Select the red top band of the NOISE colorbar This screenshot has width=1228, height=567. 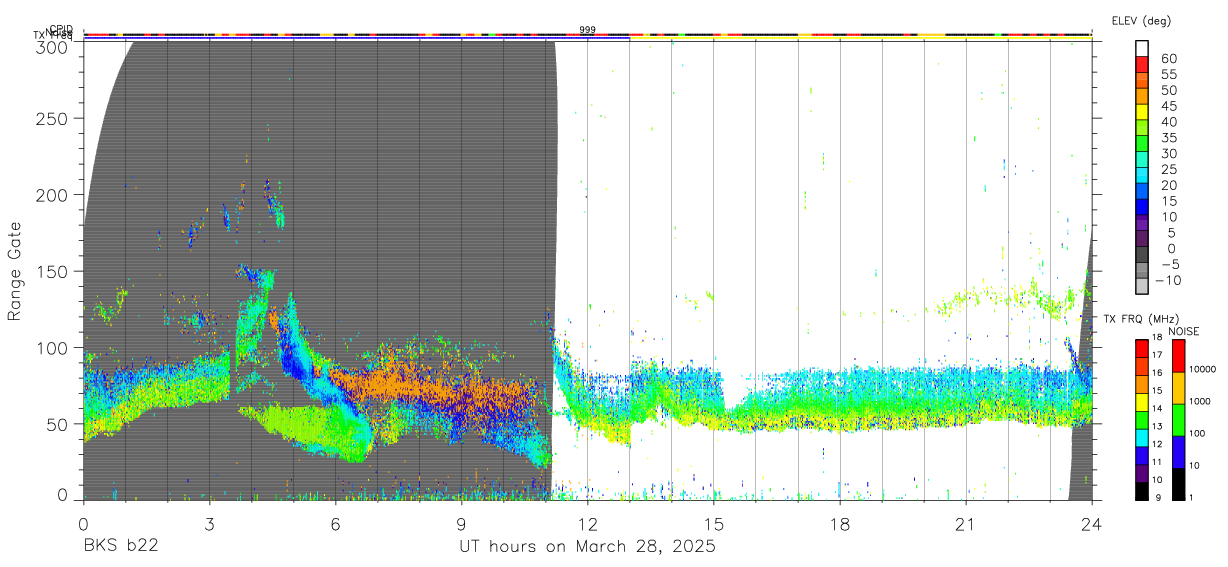click(1179, 356)
